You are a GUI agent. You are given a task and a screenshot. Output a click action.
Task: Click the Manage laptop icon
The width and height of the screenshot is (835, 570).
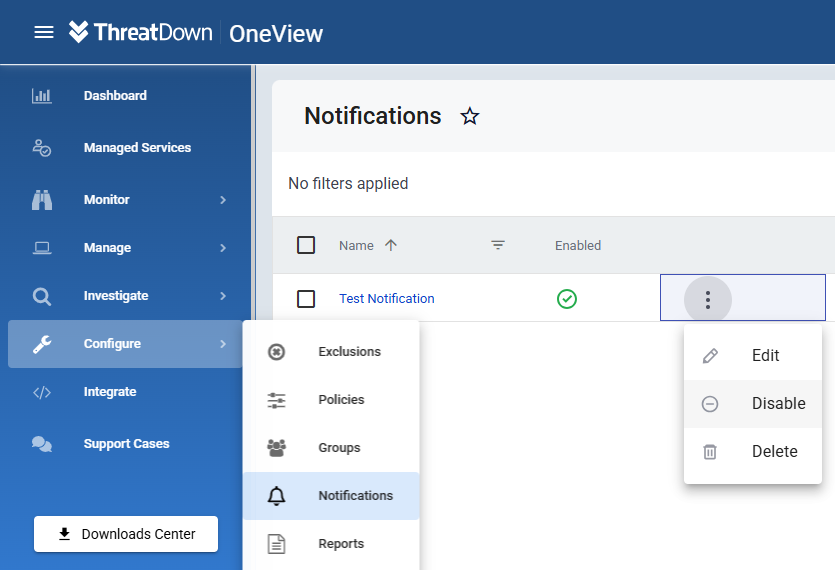[42, 248]
